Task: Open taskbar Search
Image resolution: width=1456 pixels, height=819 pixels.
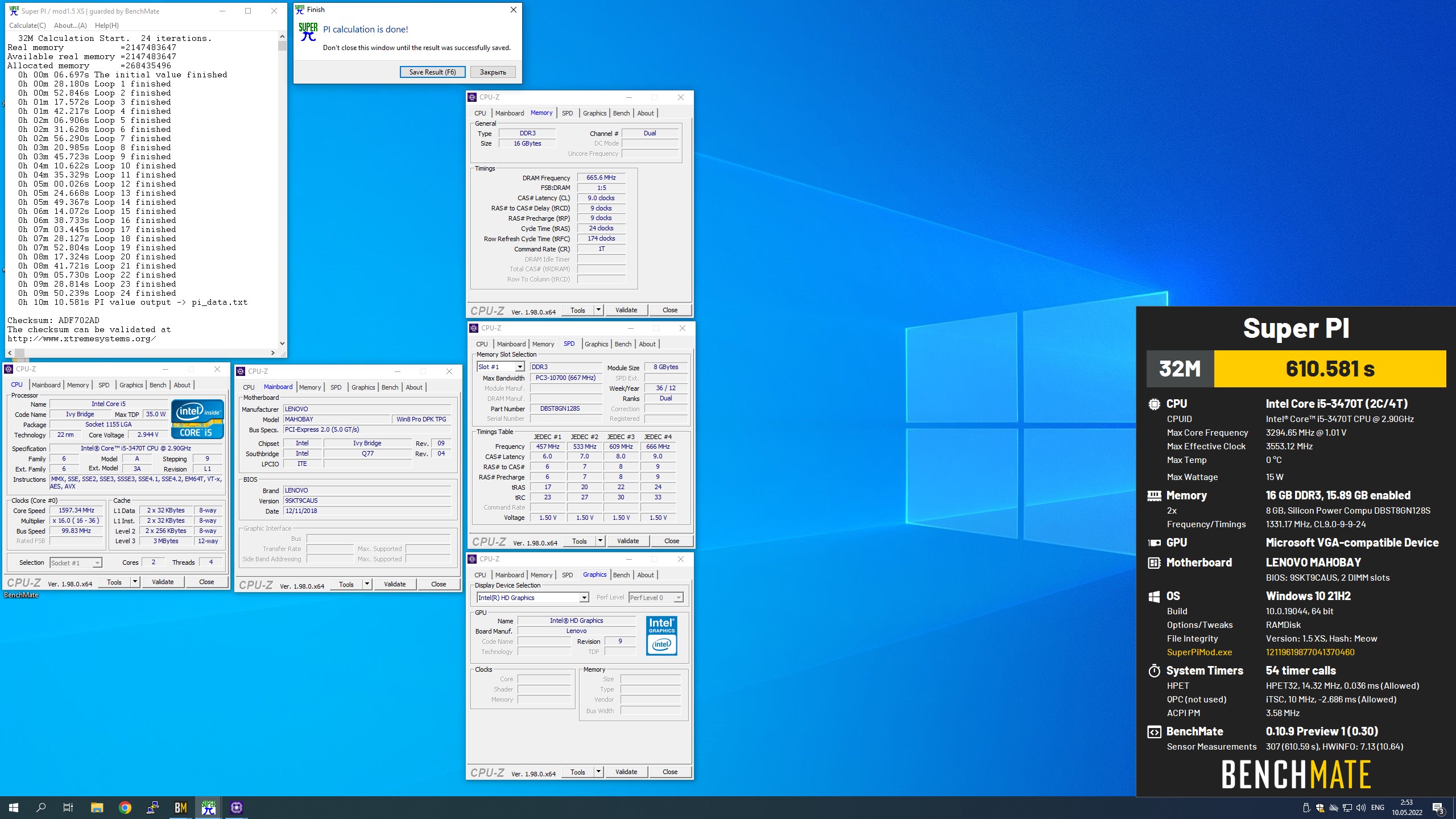Action: tap(41, 808)
